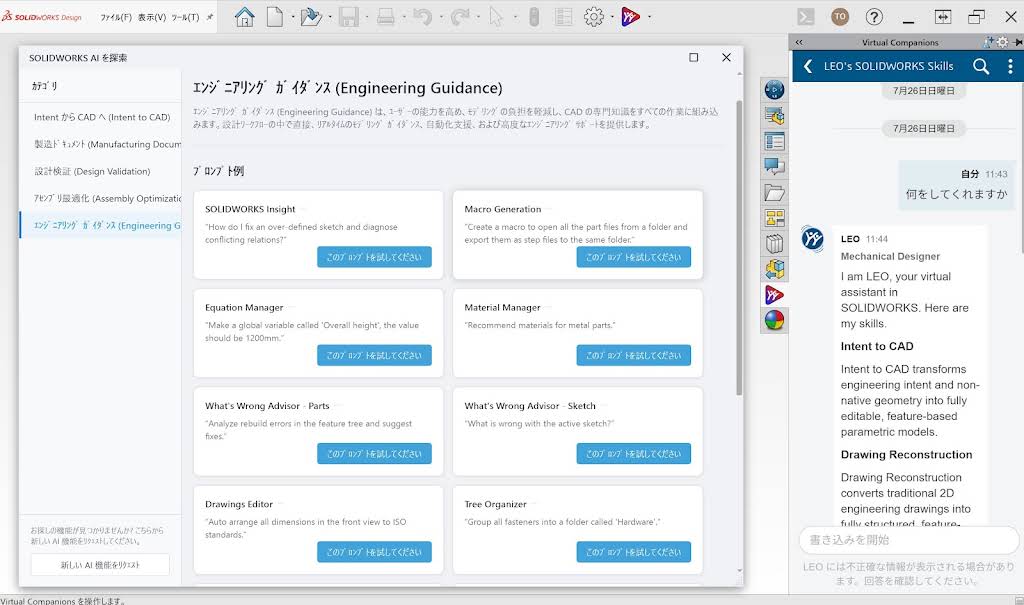
Task: Open the Virtual Companions task pane tab
Action: click(x=775, y=295)
